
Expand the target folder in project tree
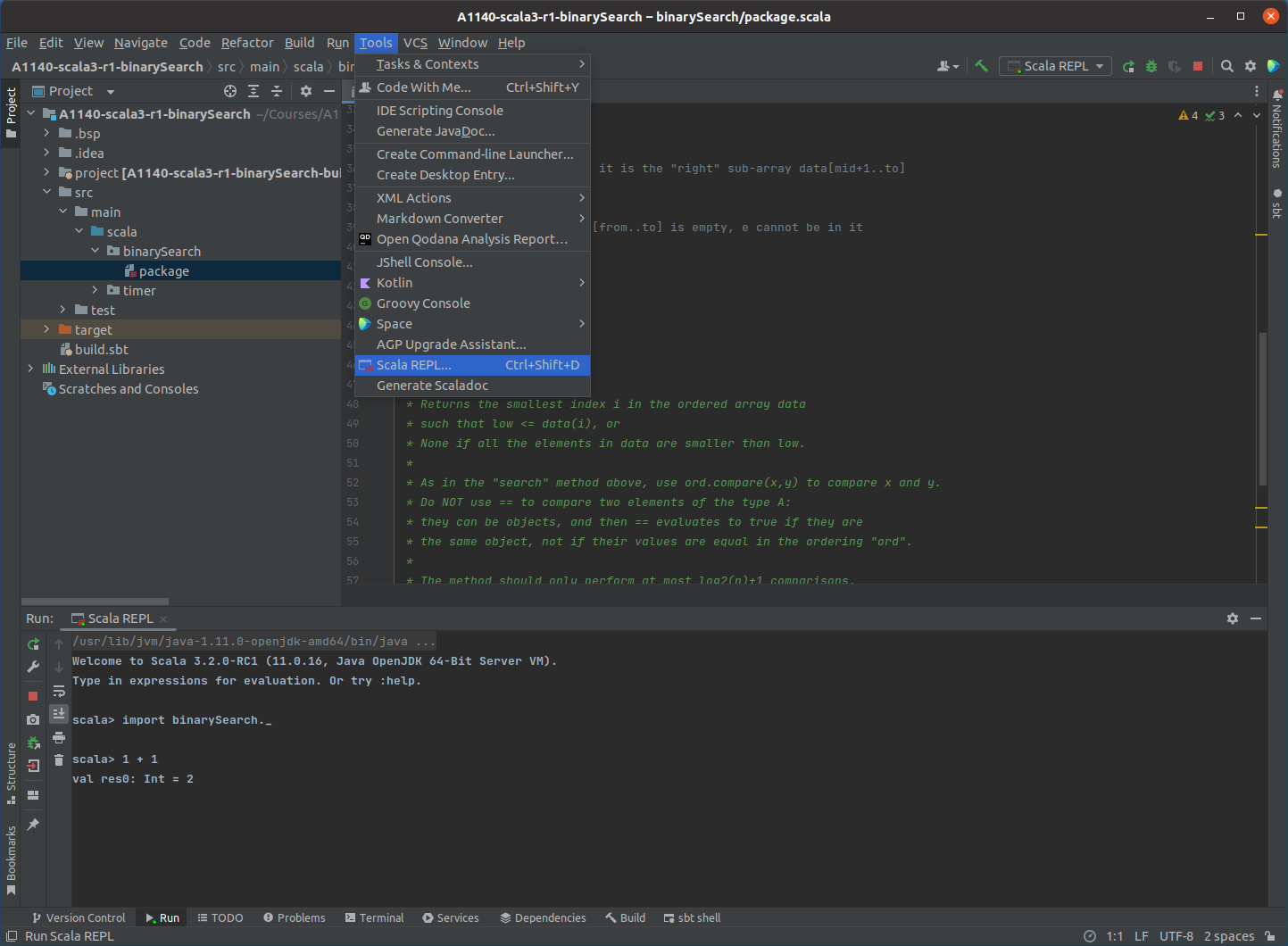point(46,329)
